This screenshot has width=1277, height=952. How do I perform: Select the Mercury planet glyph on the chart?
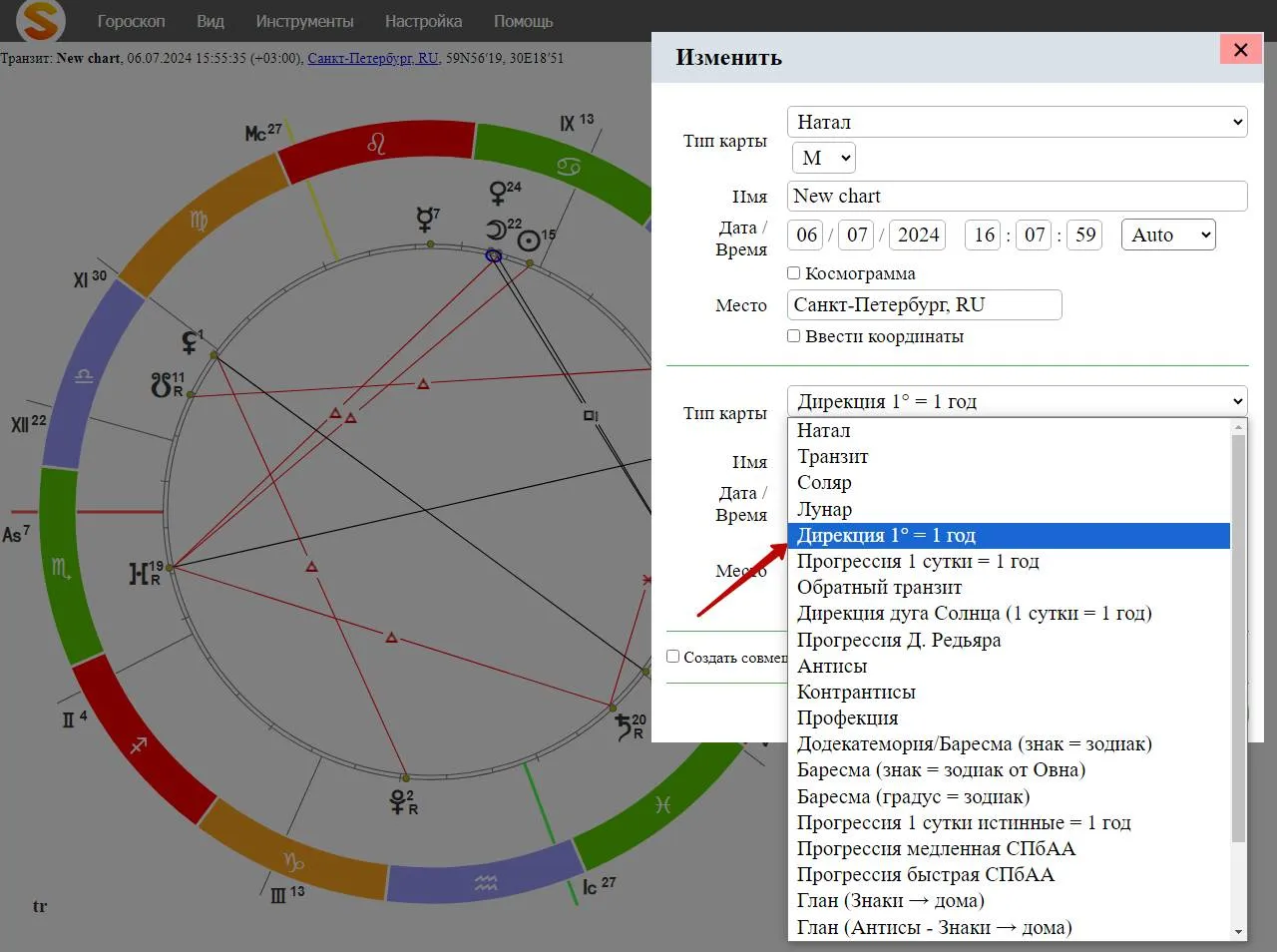pos(427,220)
